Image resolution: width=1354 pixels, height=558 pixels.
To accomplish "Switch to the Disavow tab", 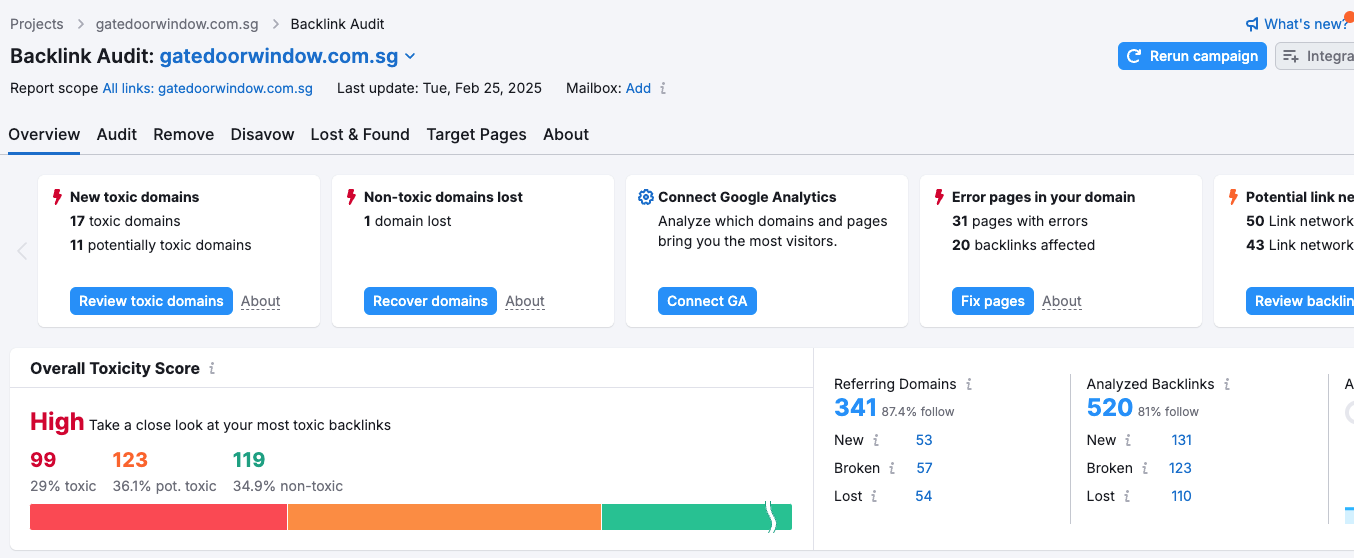I will point(262,134).
